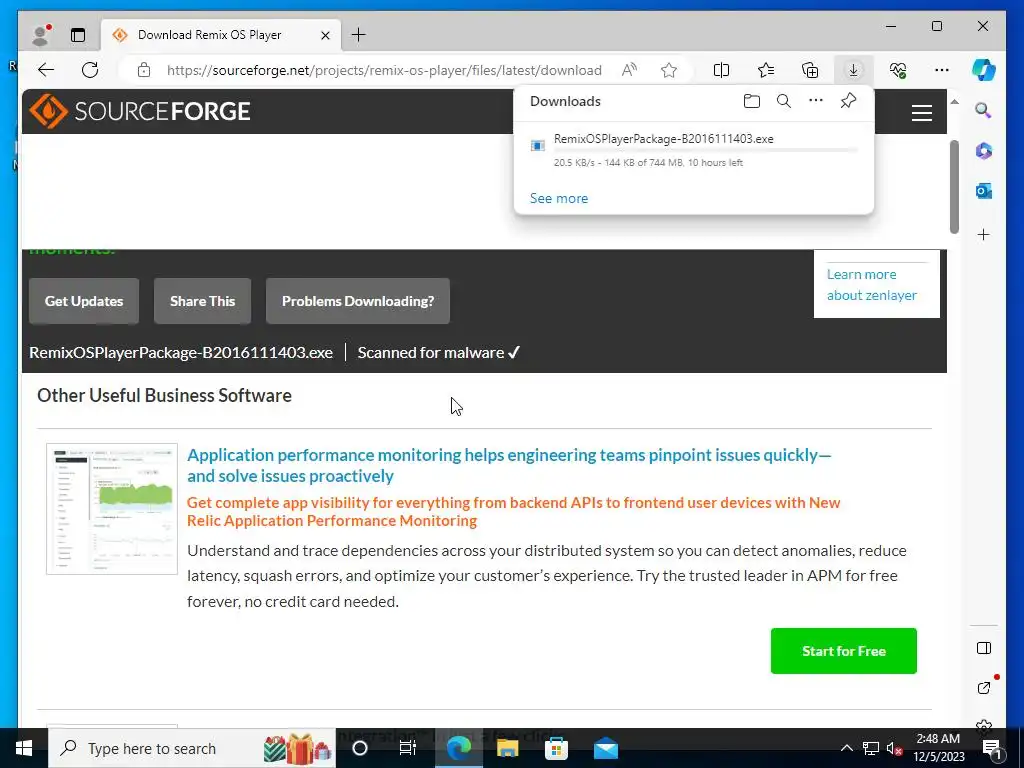The height and width of the screenshot is (768, 1024).
Task: Close the Download Remix OS Player tab
Action: click(x=325, y=35)
